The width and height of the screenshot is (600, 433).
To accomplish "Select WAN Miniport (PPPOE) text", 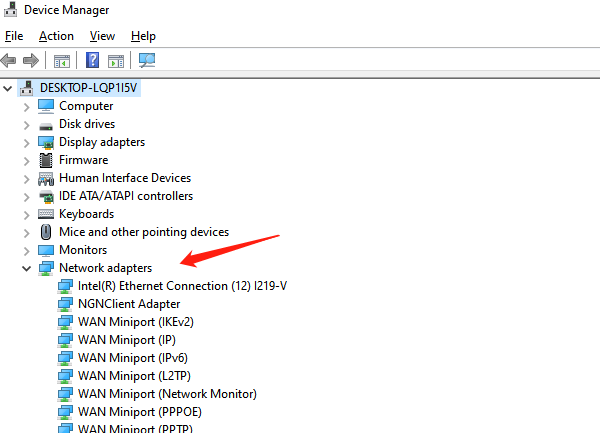I will (140, 412).
